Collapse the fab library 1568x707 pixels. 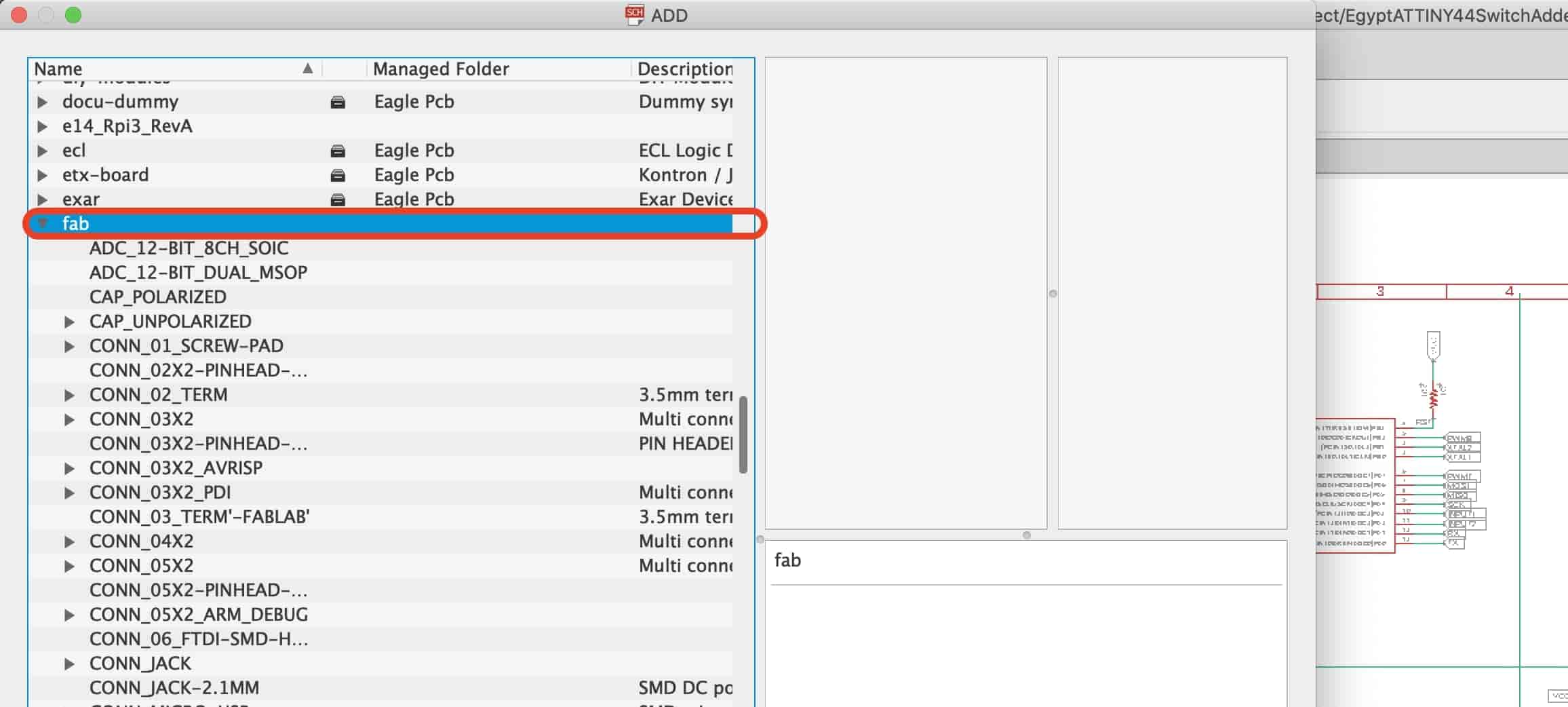click(x=43, y=223)
